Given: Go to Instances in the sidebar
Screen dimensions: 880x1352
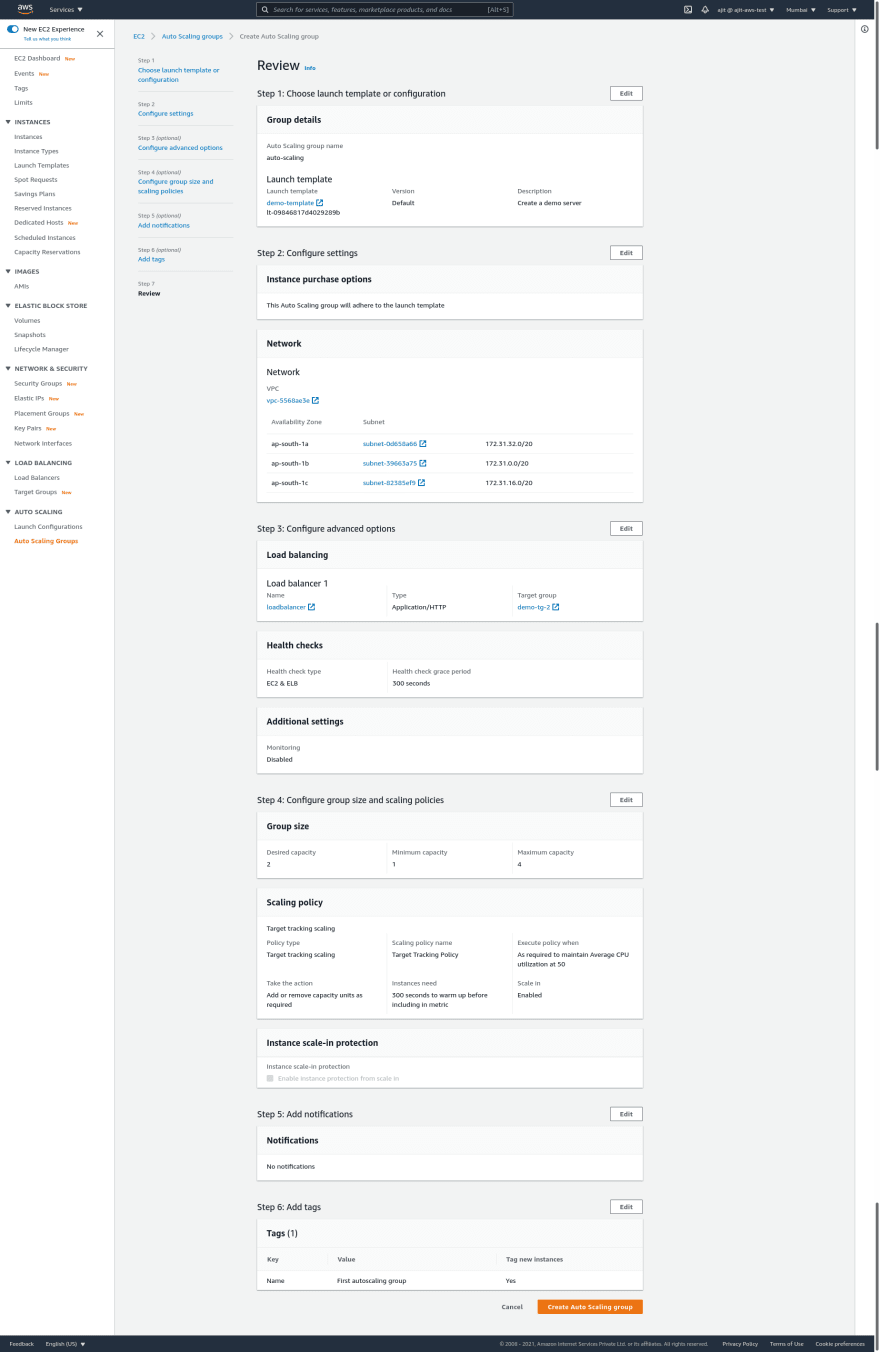Looking at the screenshot, I should pos(28,137).
